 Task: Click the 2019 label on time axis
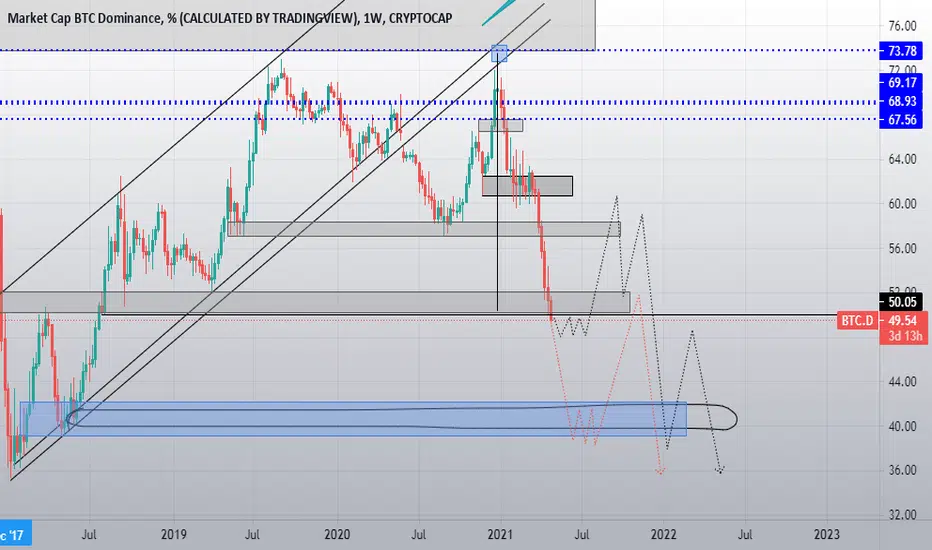[174, 535]
